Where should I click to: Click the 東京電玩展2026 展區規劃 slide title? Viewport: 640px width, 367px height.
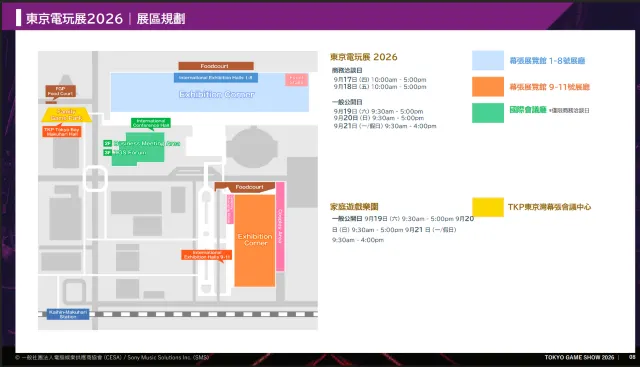coord(105,18)
